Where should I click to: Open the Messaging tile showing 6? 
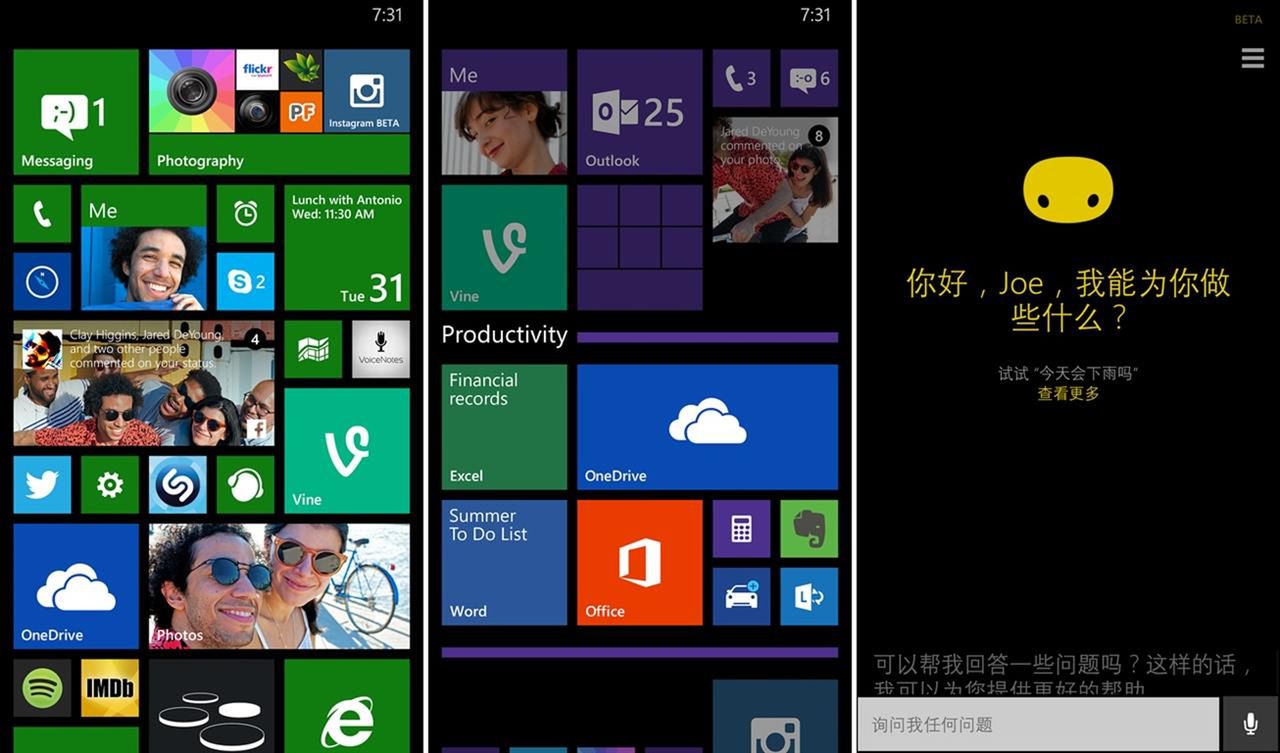[x=809, y=78]
